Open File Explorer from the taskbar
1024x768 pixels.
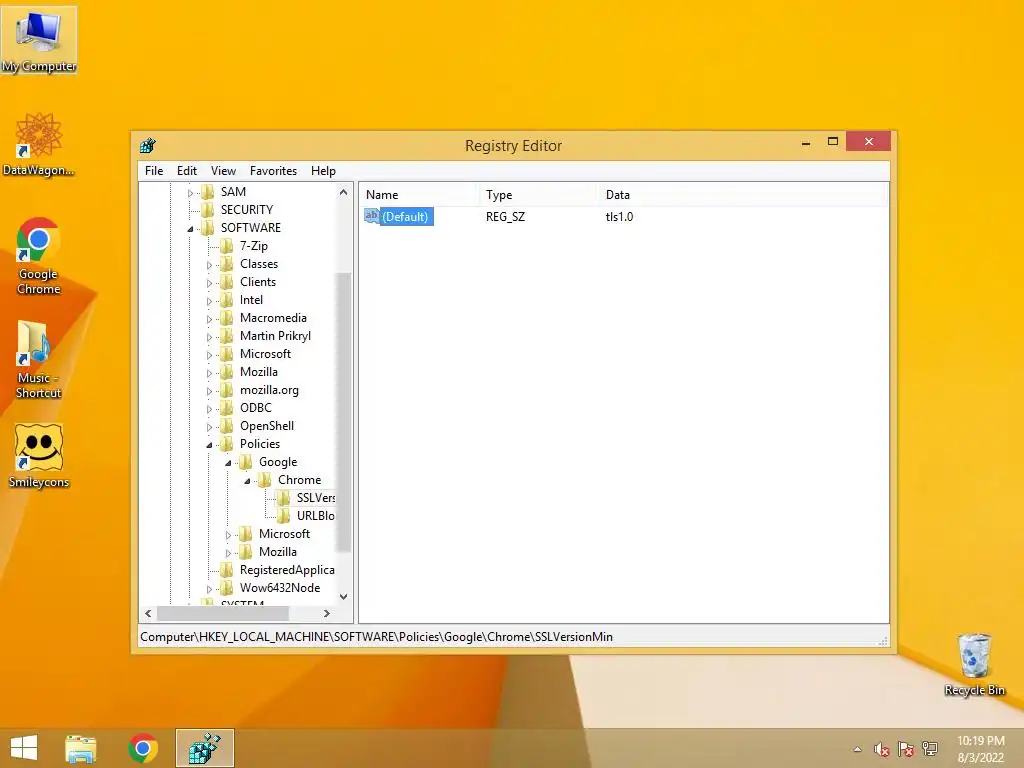tap(81, 748)
